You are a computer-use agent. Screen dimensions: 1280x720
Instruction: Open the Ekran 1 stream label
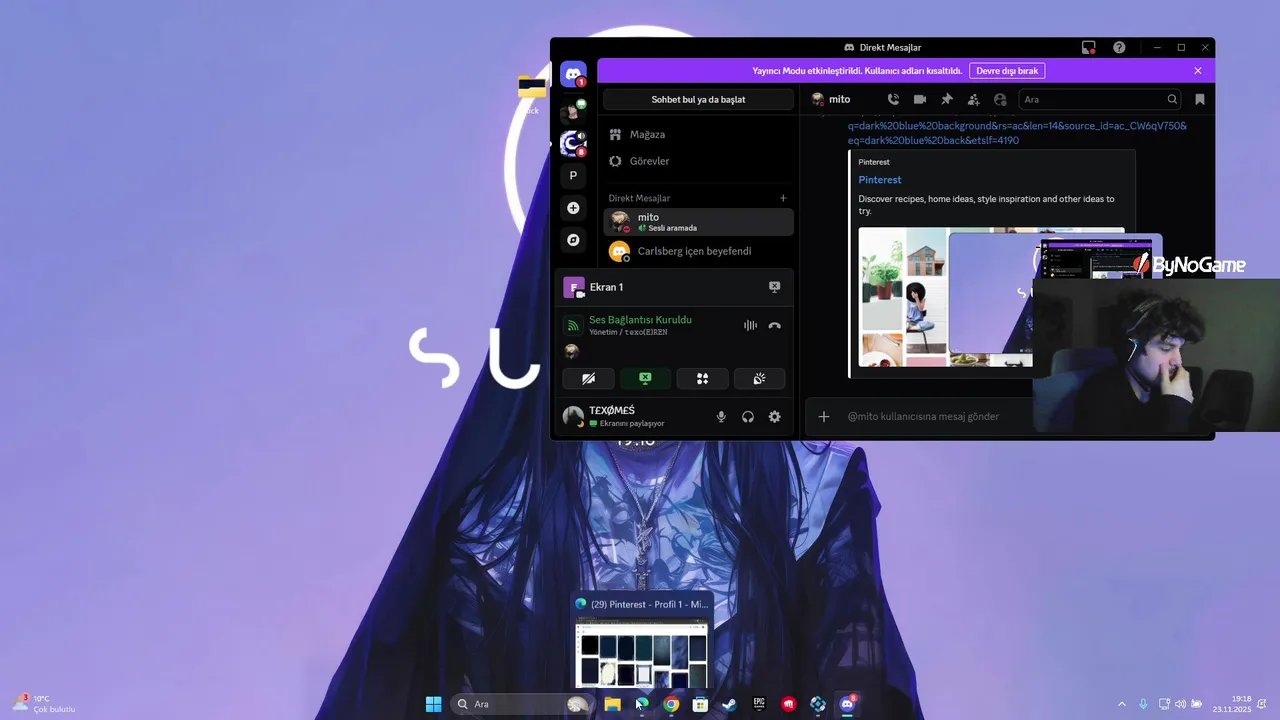point(606,287)
